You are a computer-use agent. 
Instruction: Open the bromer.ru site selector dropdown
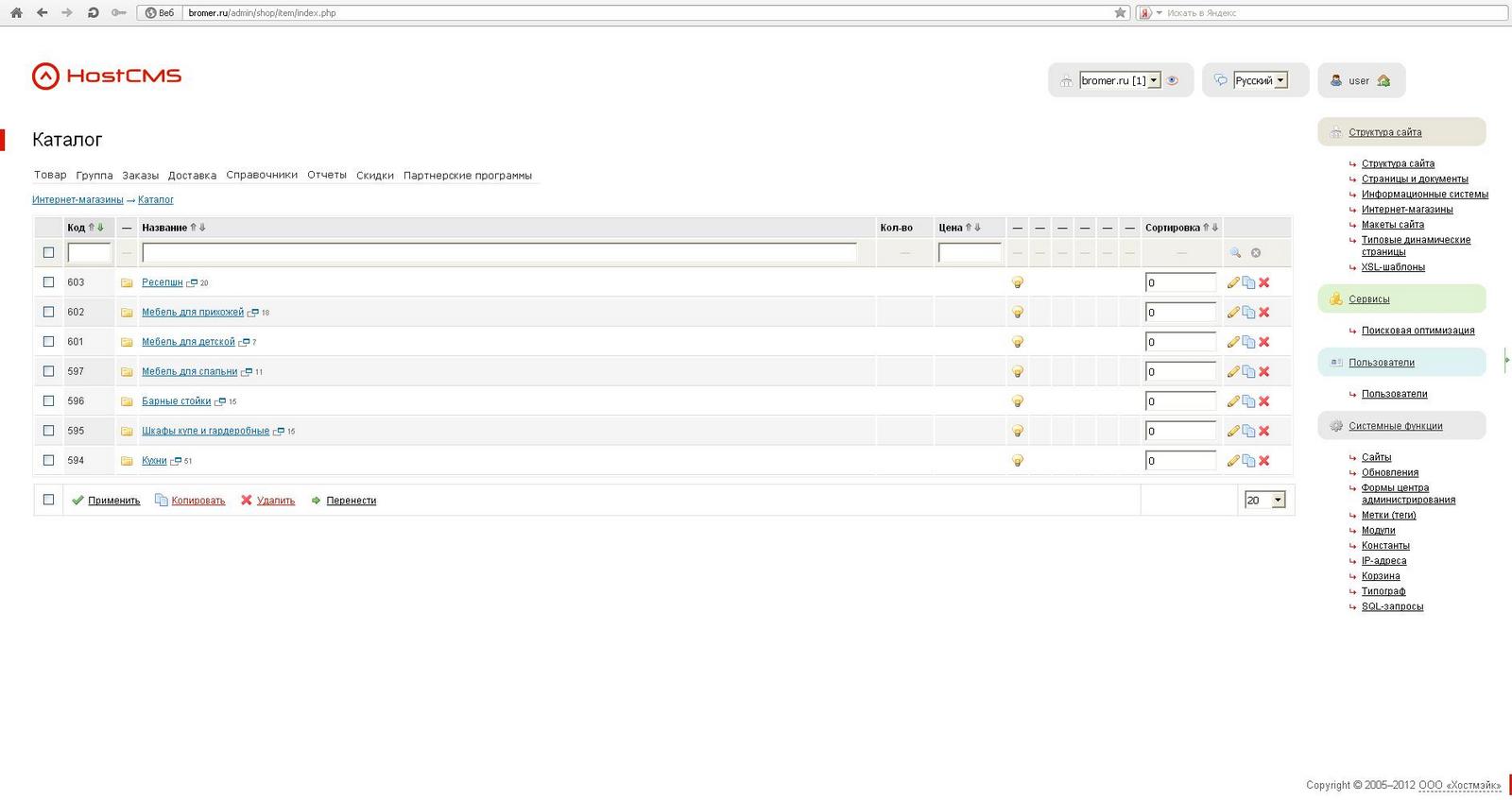click(1120, 81)
